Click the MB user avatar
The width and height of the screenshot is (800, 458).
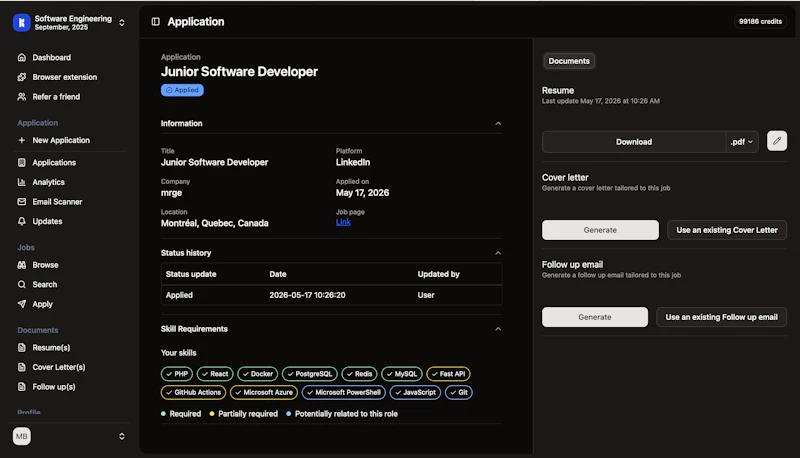pyautogui.click(x=21, y=436)
